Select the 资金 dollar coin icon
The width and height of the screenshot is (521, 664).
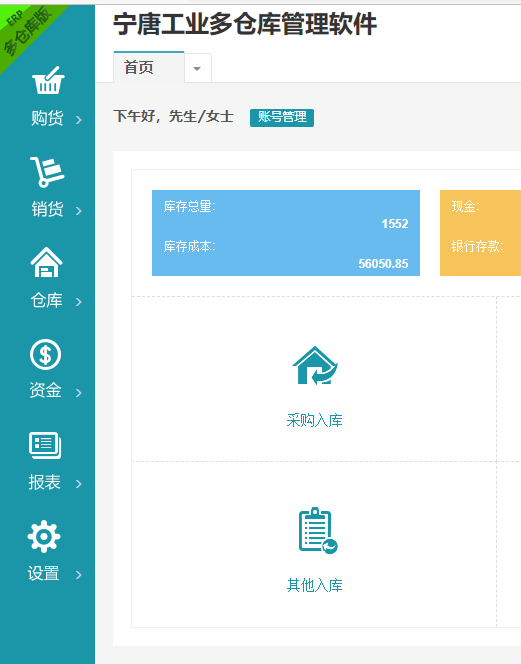(x=46, y=354)
